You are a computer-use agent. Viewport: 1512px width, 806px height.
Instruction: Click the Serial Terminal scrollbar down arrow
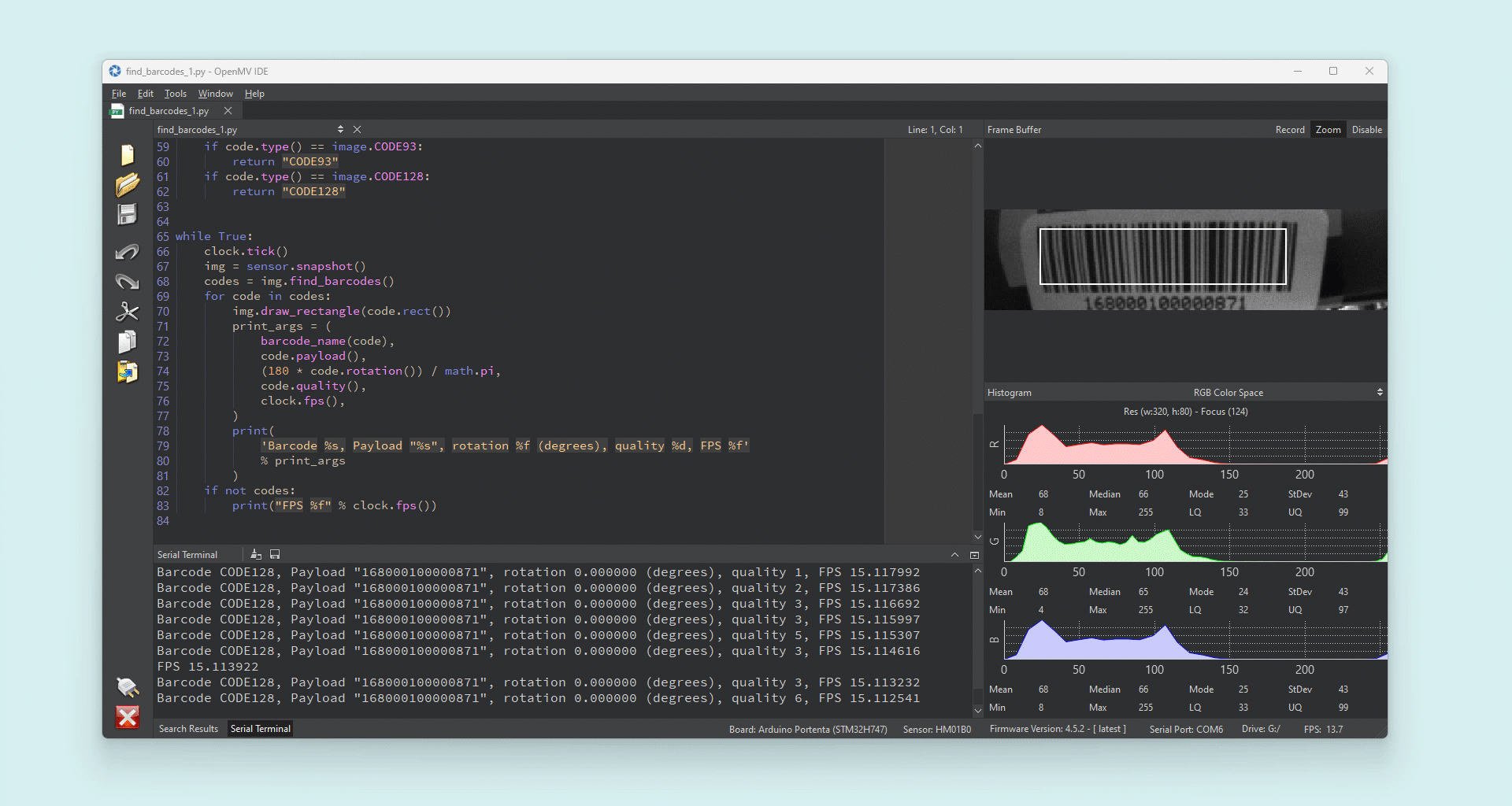pos(977,711)
